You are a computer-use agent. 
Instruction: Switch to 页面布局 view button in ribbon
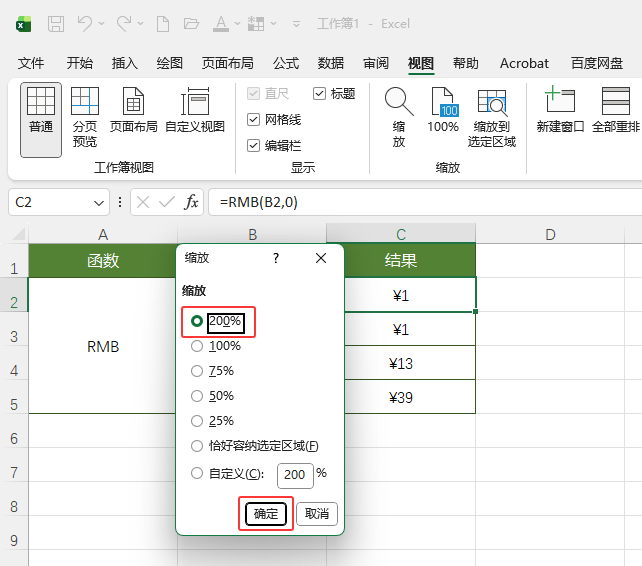point(133,111)
